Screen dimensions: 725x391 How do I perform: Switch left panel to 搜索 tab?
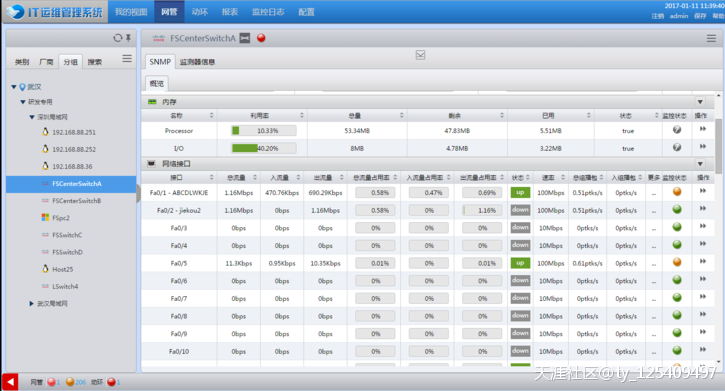click(95, 62)
